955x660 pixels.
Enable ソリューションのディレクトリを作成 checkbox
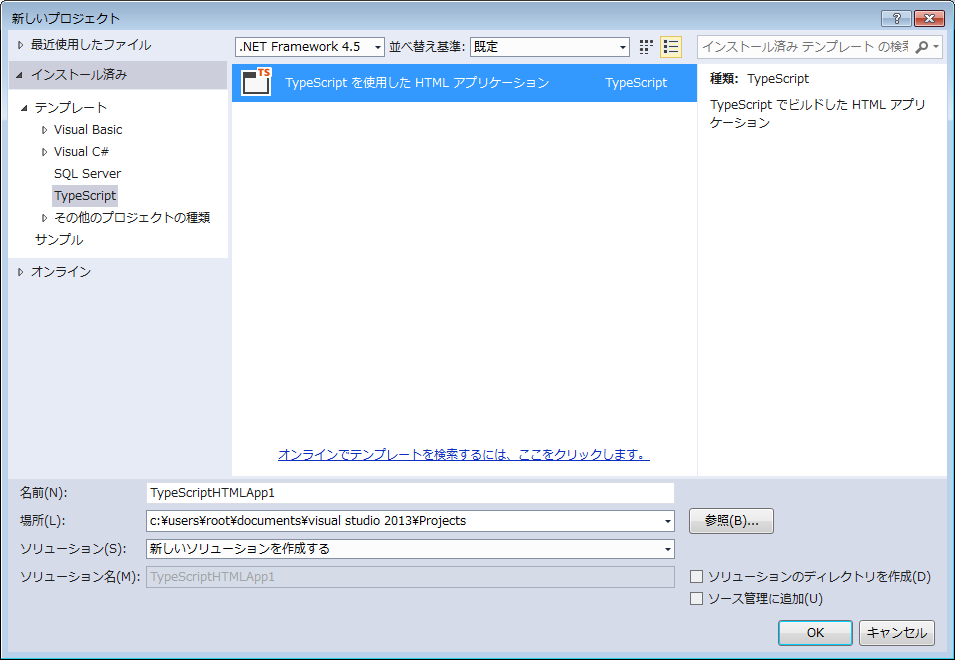coord(696,576)
